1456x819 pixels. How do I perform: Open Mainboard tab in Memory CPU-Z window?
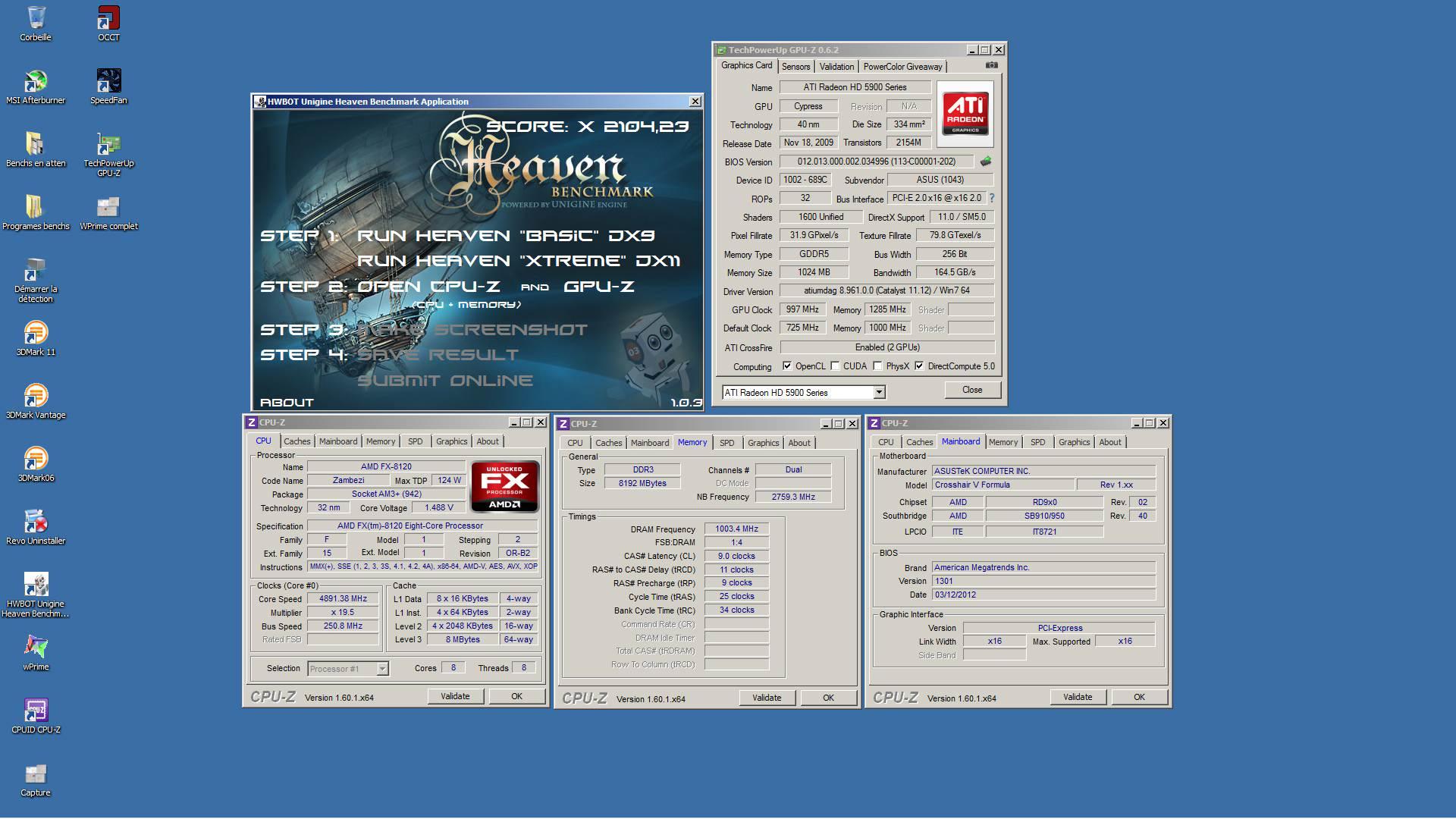tap(650, 443)
